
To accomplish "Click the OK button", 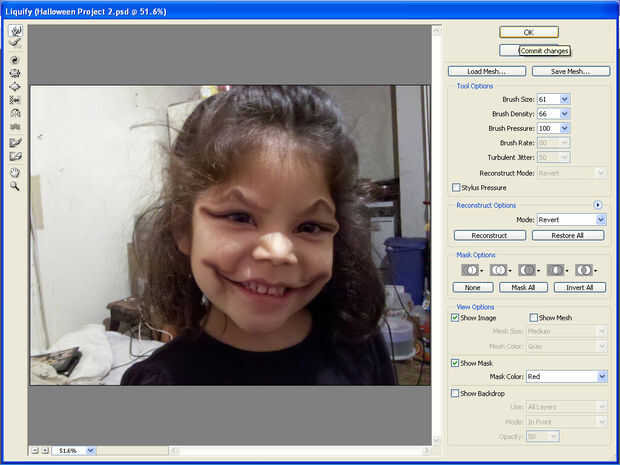I will pos(529,32).
